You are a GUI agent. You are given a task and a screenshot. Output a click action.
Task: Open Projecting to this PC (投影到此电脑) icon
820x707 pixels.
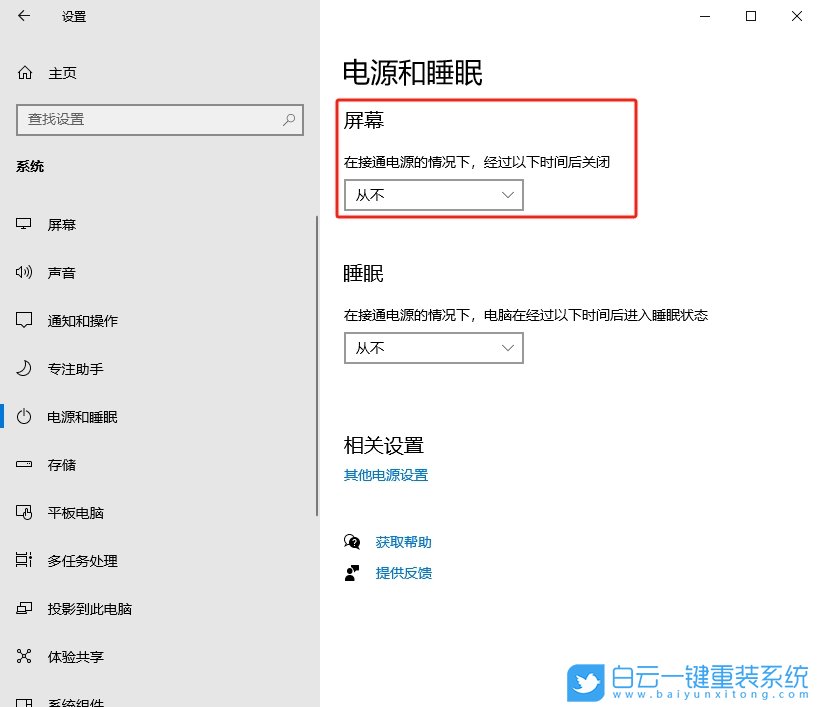tap(23, 609)
